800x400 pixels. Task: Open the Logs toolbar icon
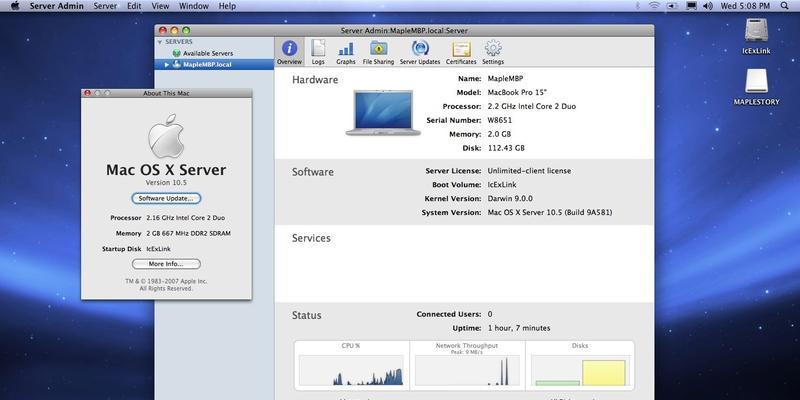coord(318,52)
